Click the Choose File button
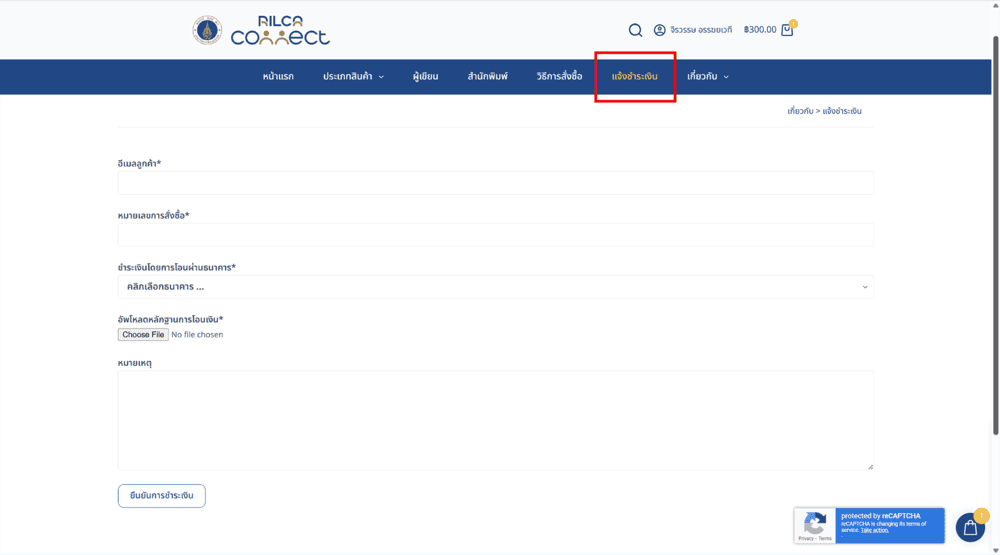Image resolution: width=1000 pixels, height=555 pixels. [143, 335]
